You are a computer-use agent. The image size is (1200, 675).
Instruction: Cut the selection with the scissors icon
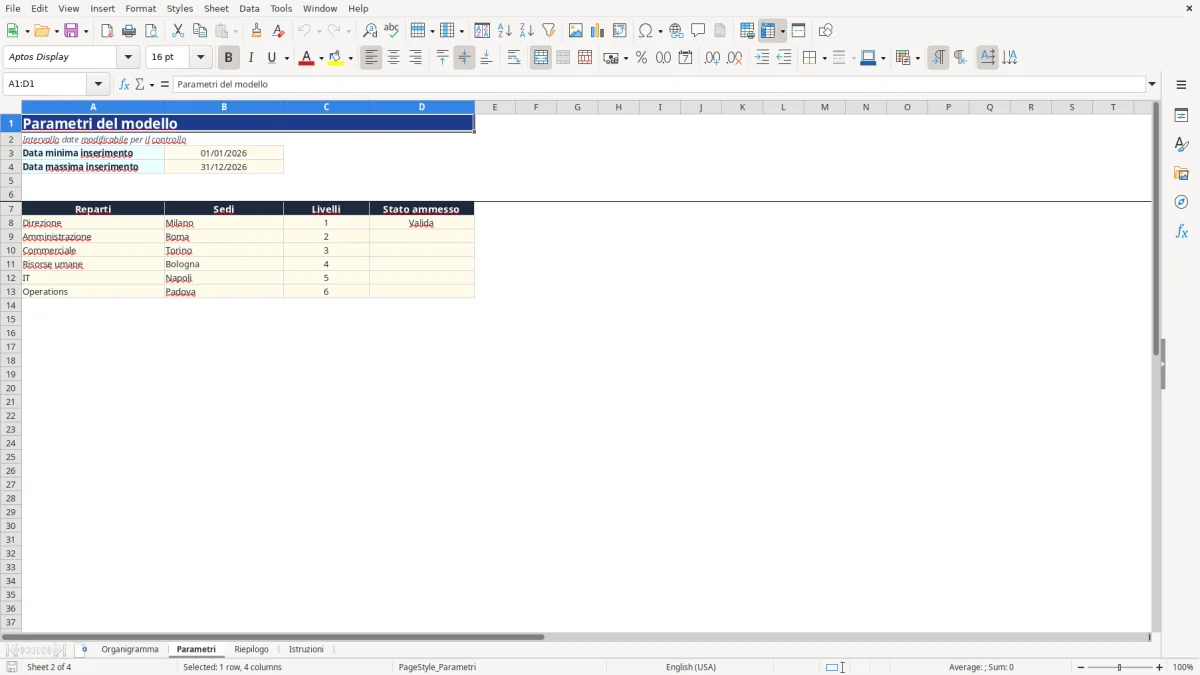pos(178,31)
